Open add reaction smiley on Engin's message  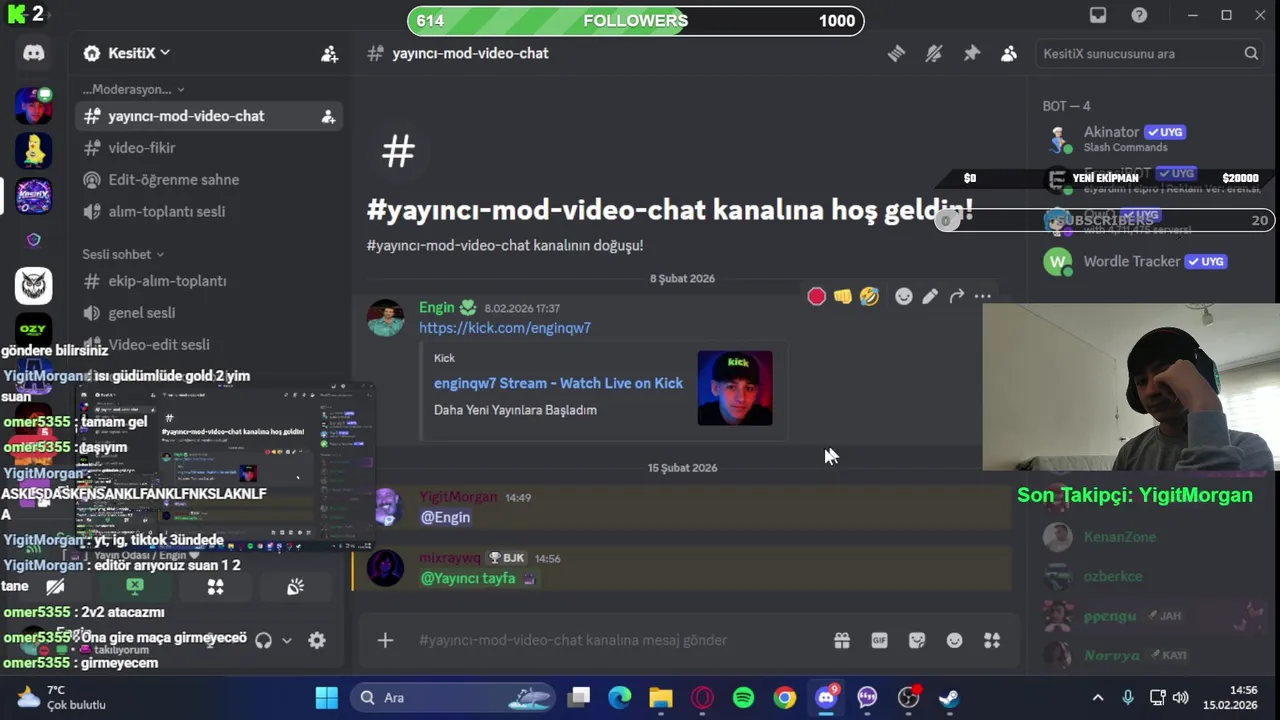coord(903,296)
